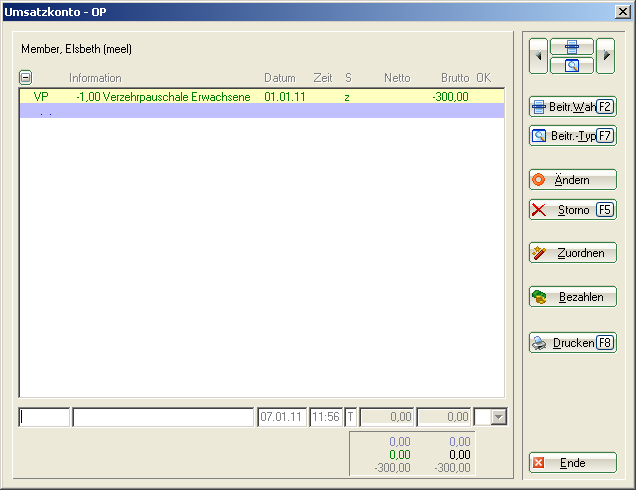This screenshot has height=490, width=636.
Task: Click the Ende button
Action: click(573, 463)
